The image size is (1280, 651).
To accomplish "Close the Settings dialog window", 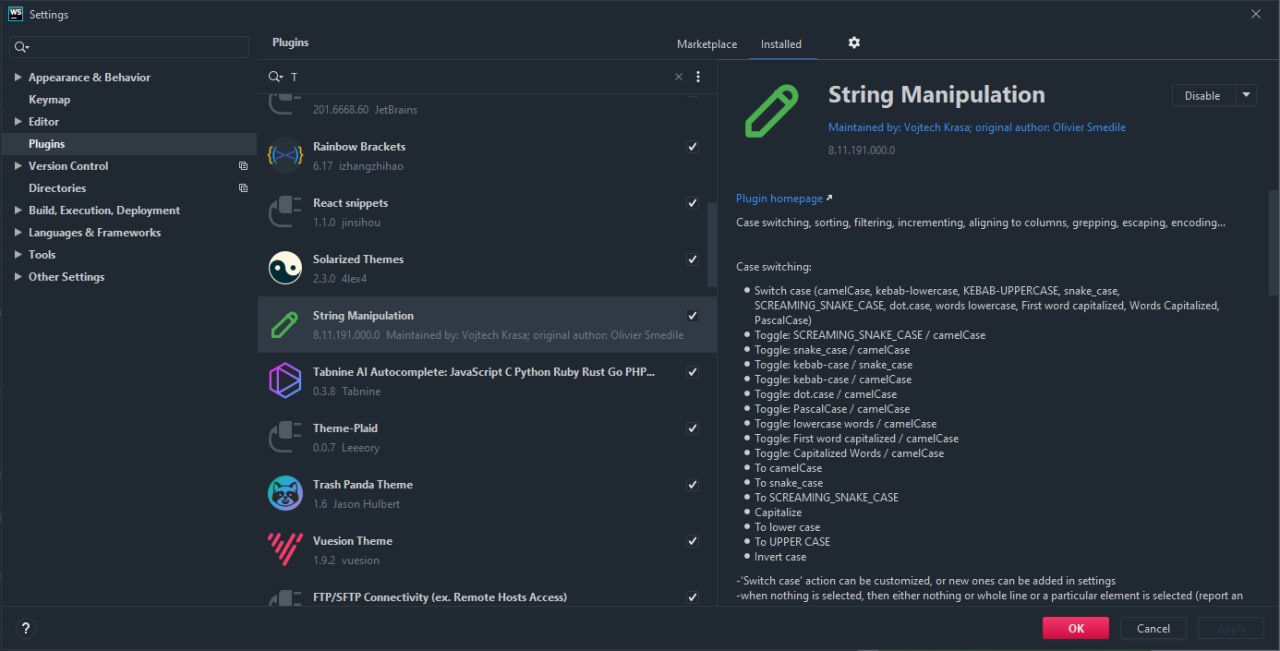I will (x=1256, y=14).
